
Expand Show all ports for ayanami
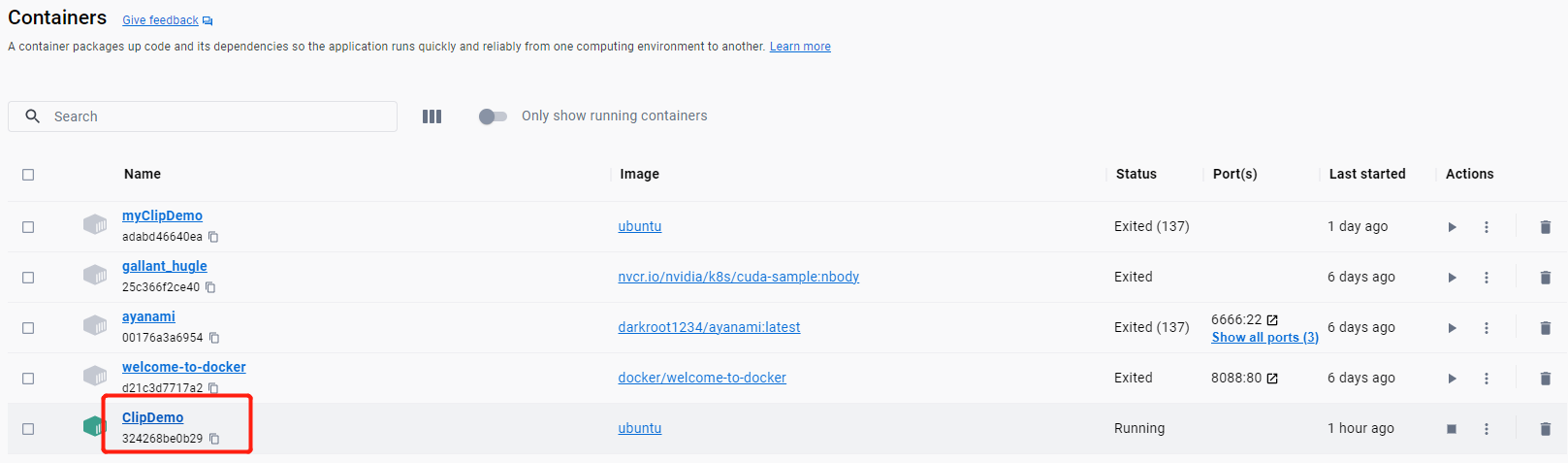point(1264,338)
